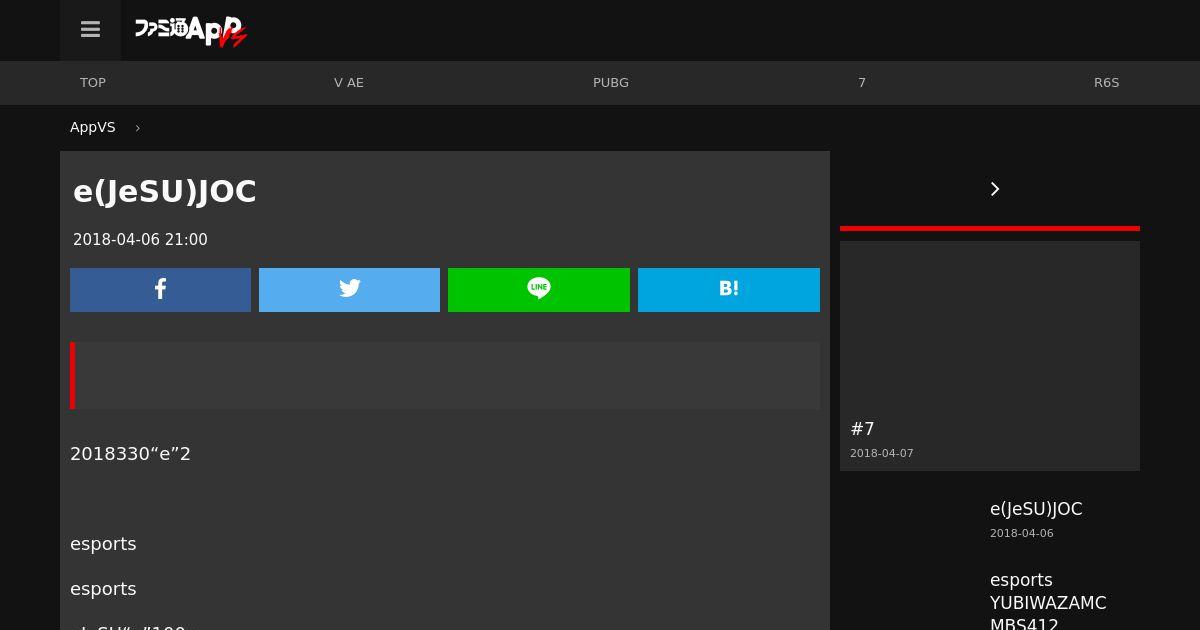Open sidebar article e(JeSU)JOC

click(1036, 509)
